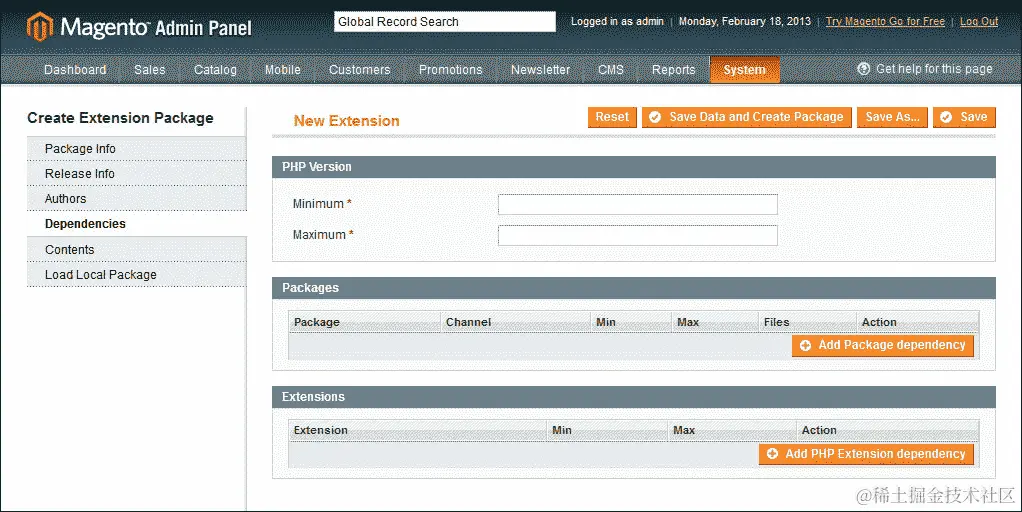Click the Save As... button
This screenshot has width=1022, height=512.
click(892, 117)
